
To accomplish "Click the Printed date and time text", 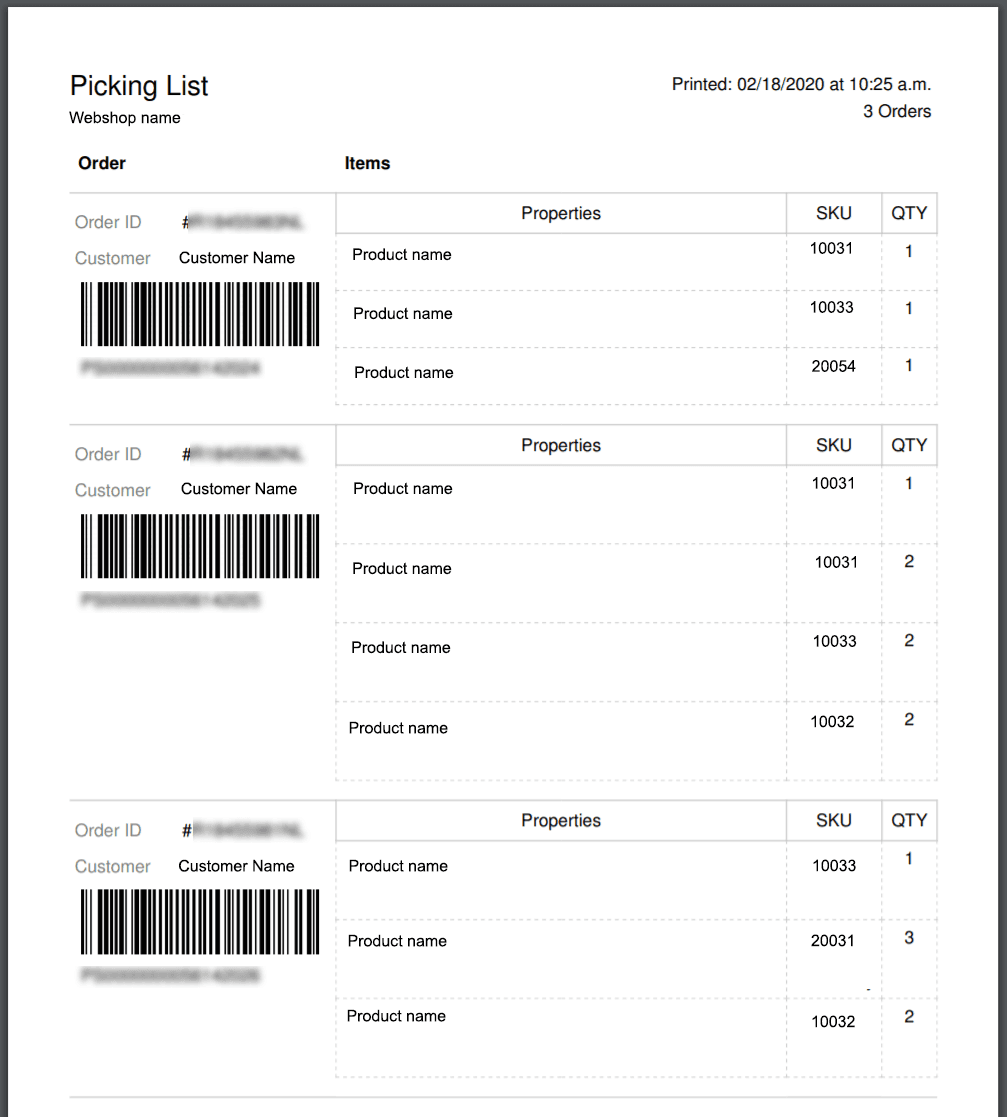I will 801,84.
